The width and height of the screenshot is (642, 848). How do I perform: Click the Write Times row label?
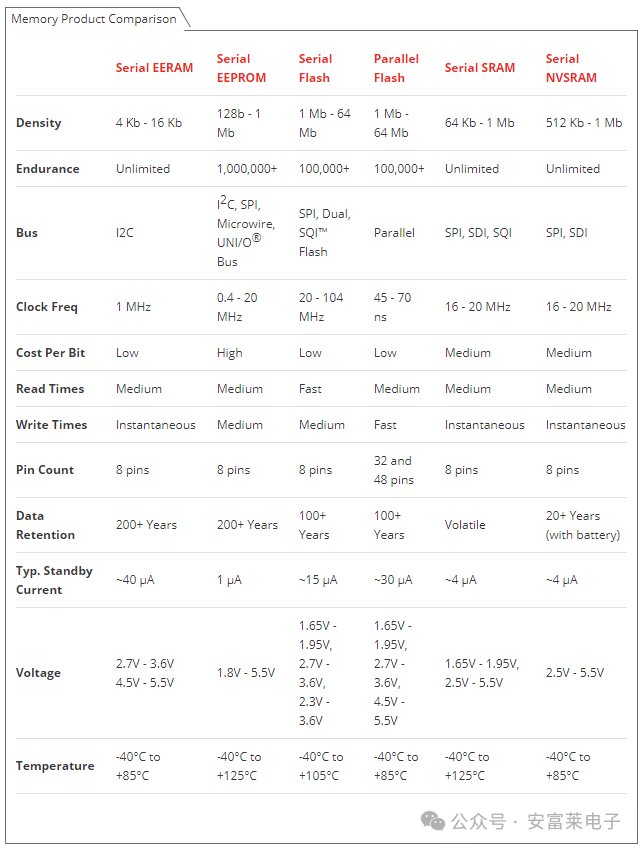tap(52, 425)
